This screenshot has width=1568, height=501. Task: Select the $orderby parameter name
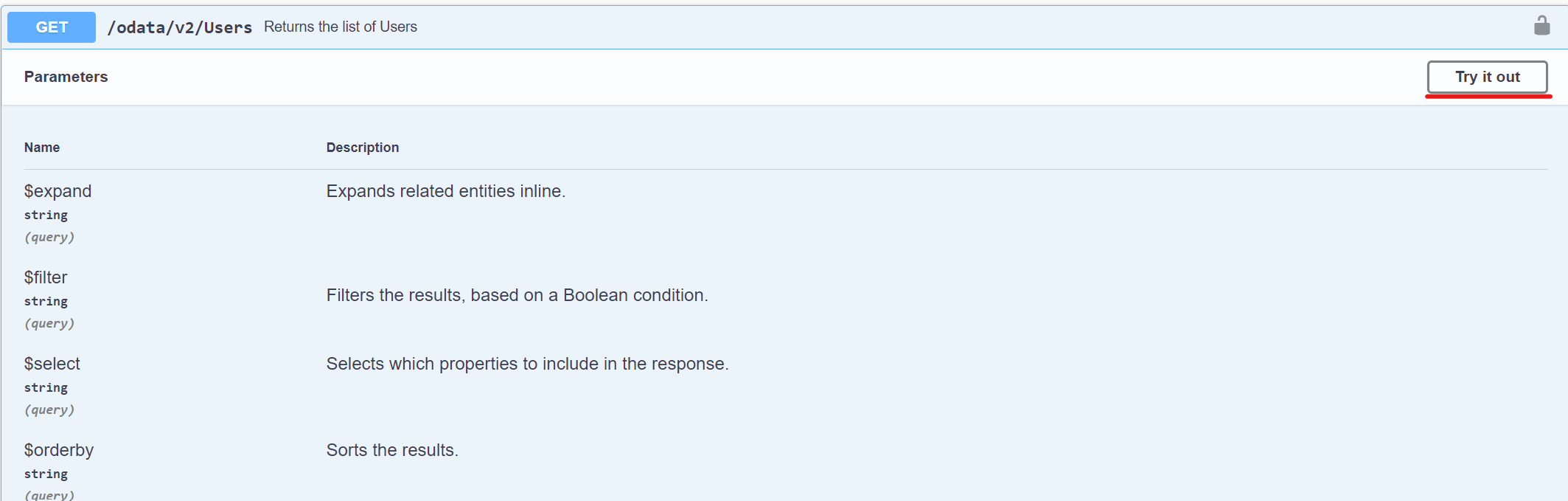[x=59, y=450]
